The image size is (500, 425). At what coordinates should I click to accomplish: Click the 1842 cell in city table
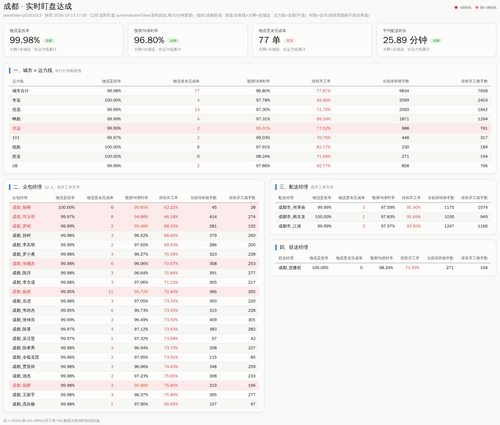click(x=483, y=109)
